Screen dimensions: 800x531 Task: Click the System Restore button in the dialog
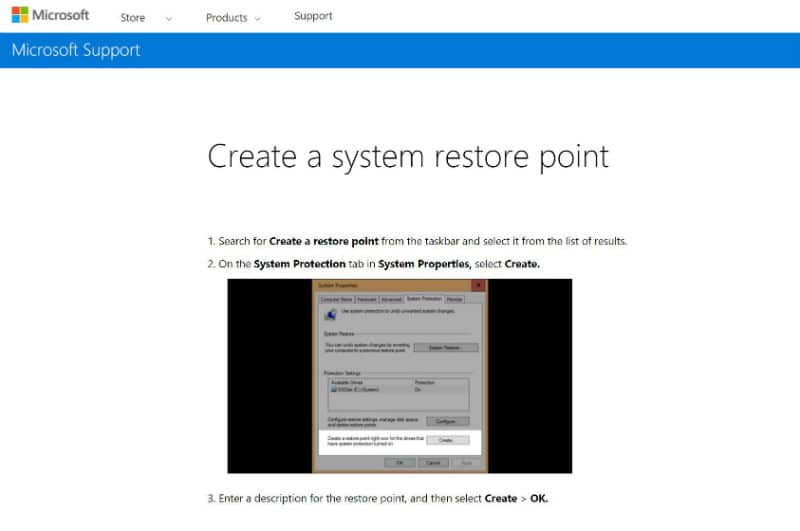[446, 348]
